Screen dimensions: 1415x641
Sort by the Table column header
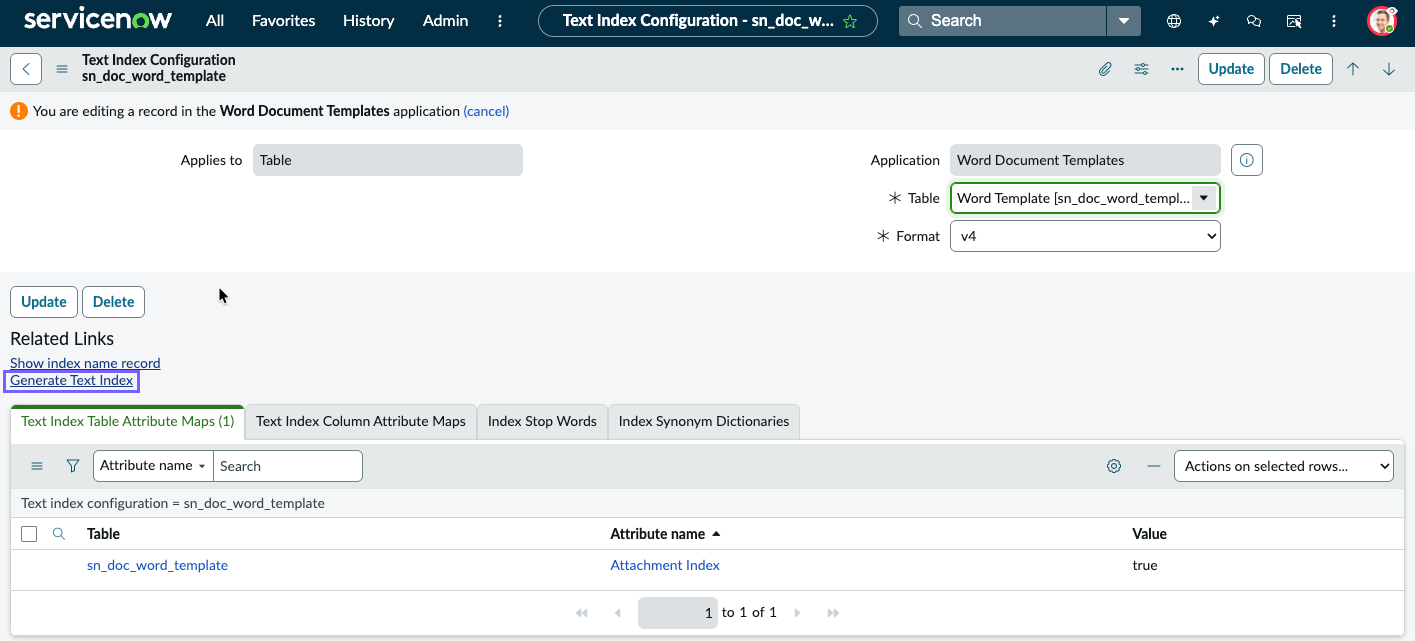click(x=104, y=534)
